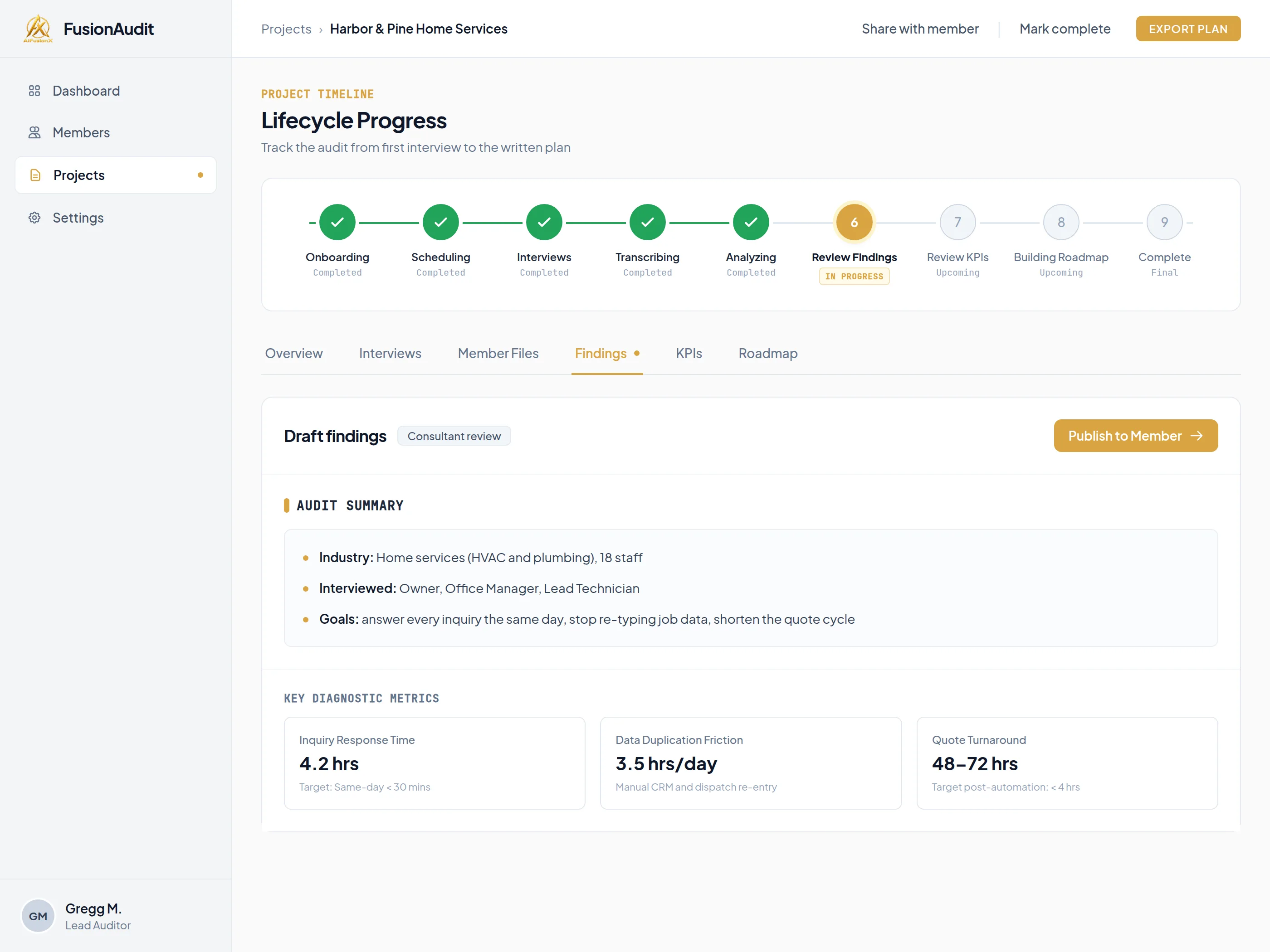This screenshot has width=1270, height=952.
Task: Click the Goals line in summary
Action: 587,619
